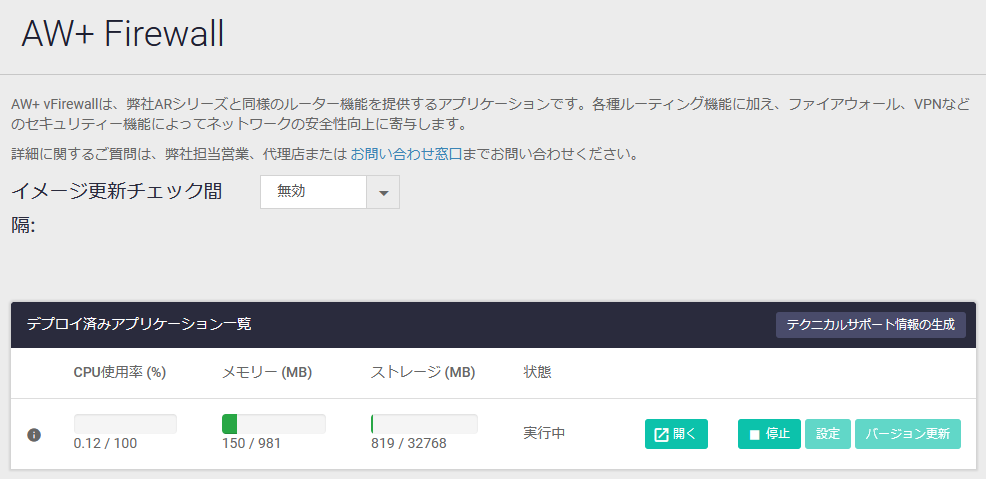Click the info icon in the application row
The width and height of the screenshot is (986, 479).
(34, 434)
